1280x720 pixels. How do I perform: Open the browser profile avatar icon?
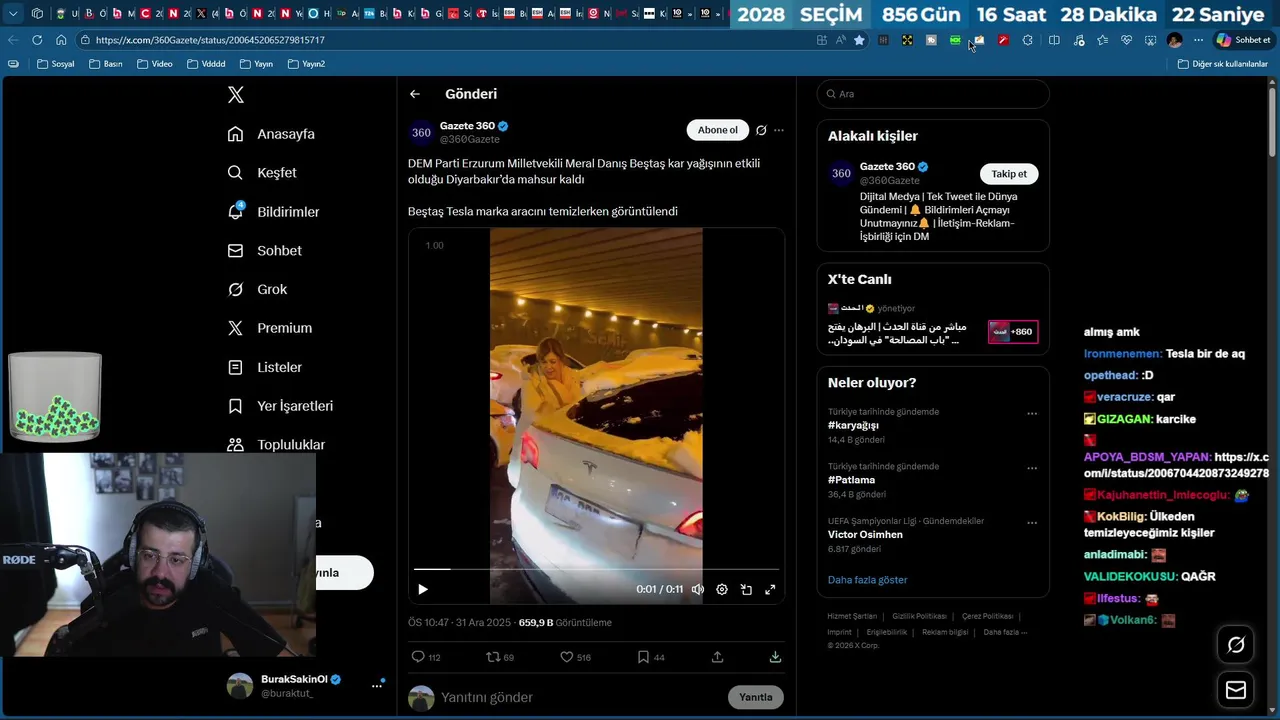[1174, 40]
